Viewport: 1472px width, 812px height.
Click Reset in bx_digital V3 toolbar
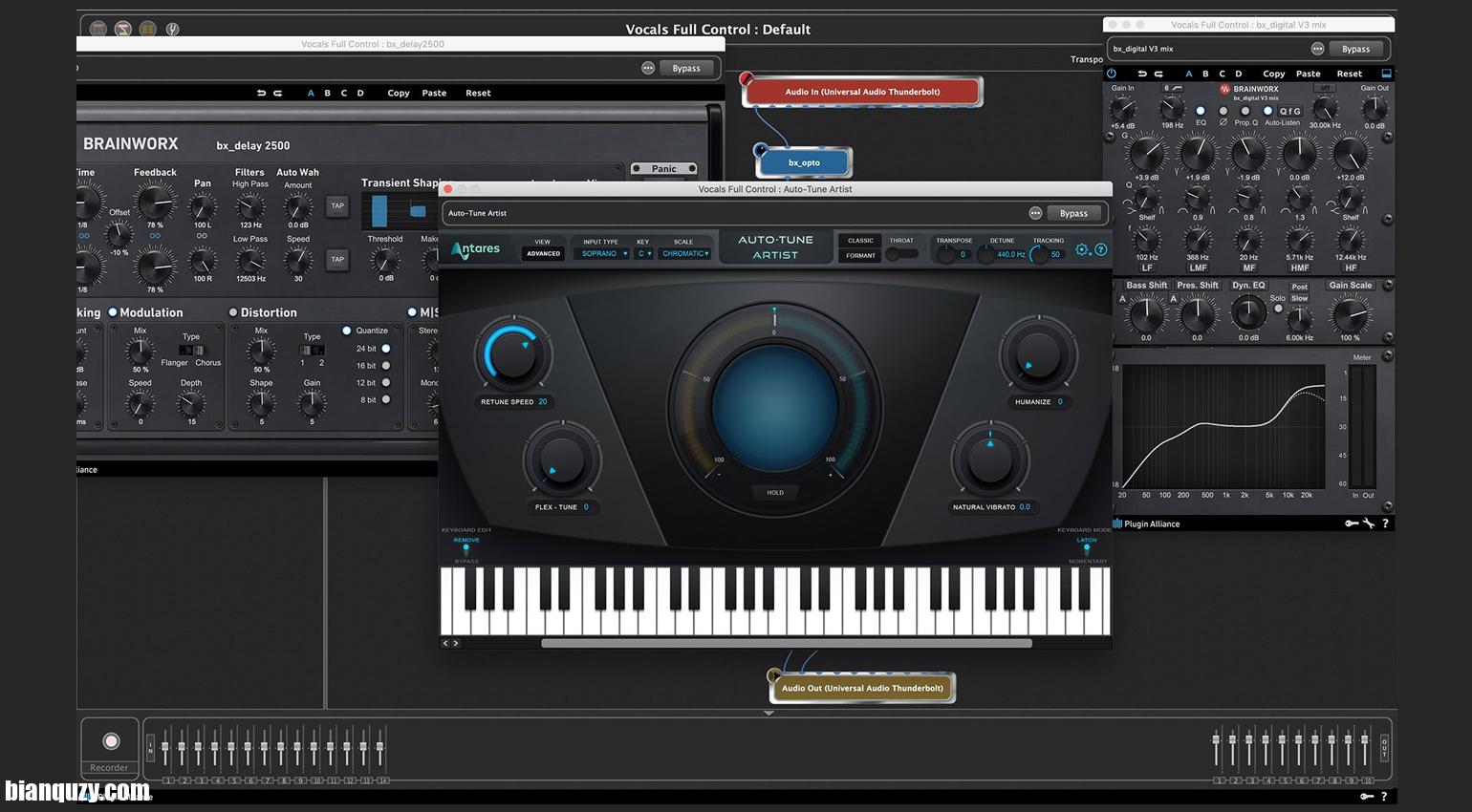click(x=1349, y=74)
